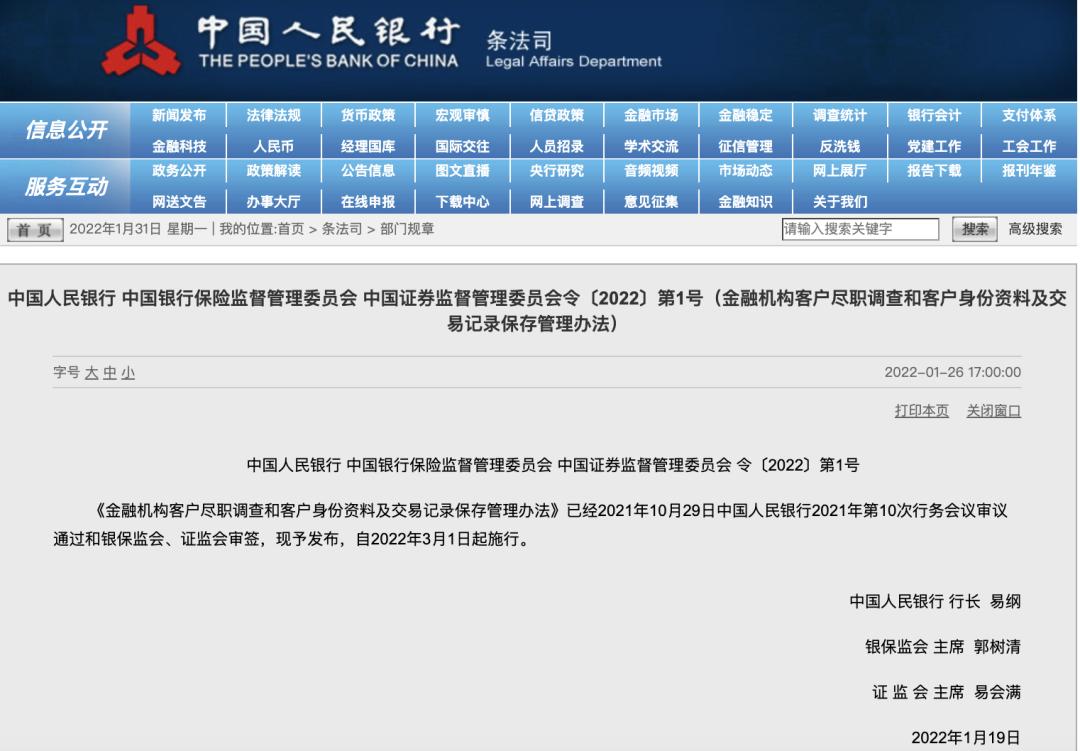Click the 搜索 search button
The height and width of the screenshot is (751, 1080).
coord(974,228)
